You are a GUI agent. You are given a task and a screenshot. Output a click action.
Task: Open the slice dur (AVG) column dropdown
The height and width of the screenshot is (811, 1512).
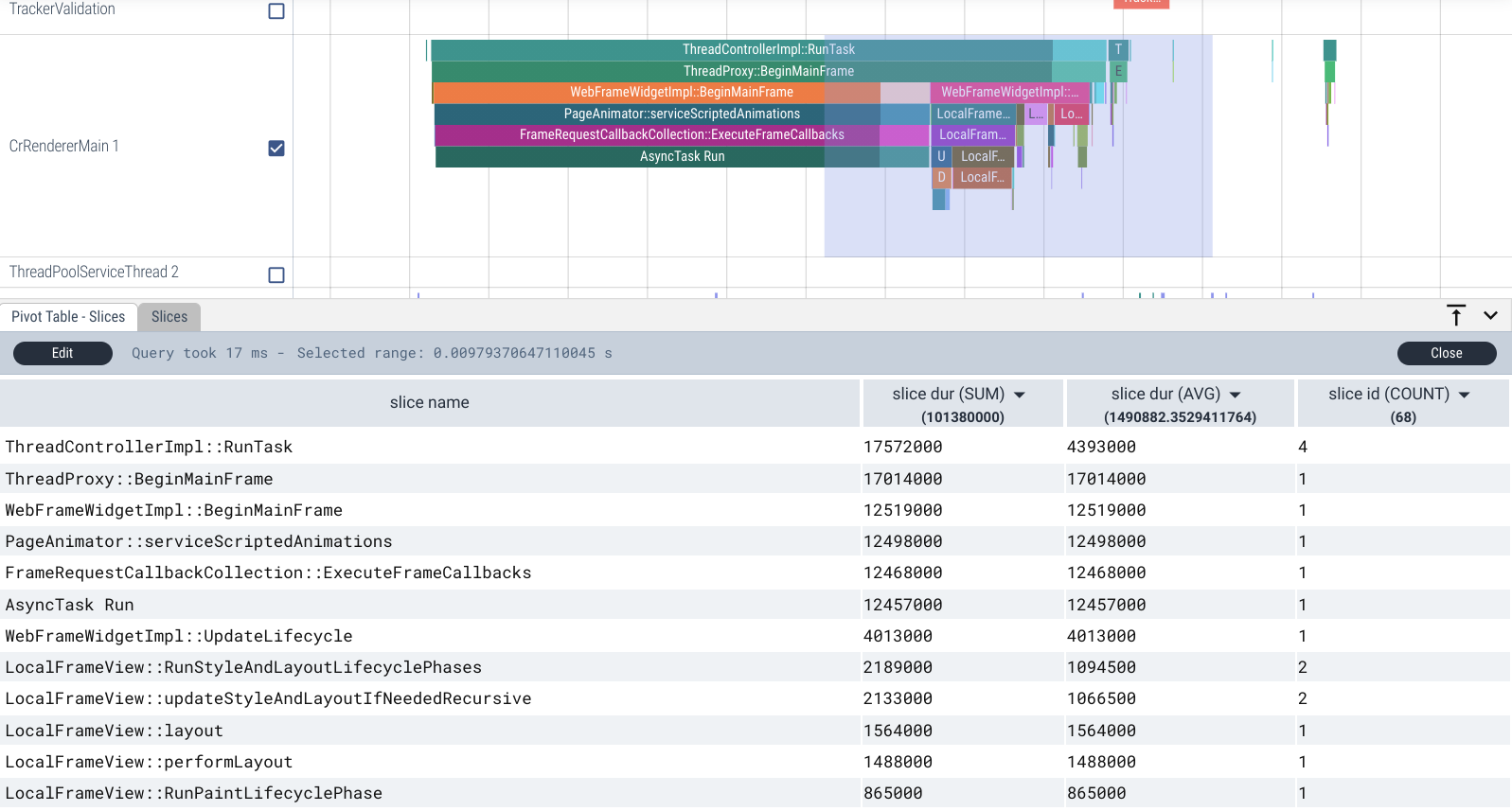(x=1235, y=395)
